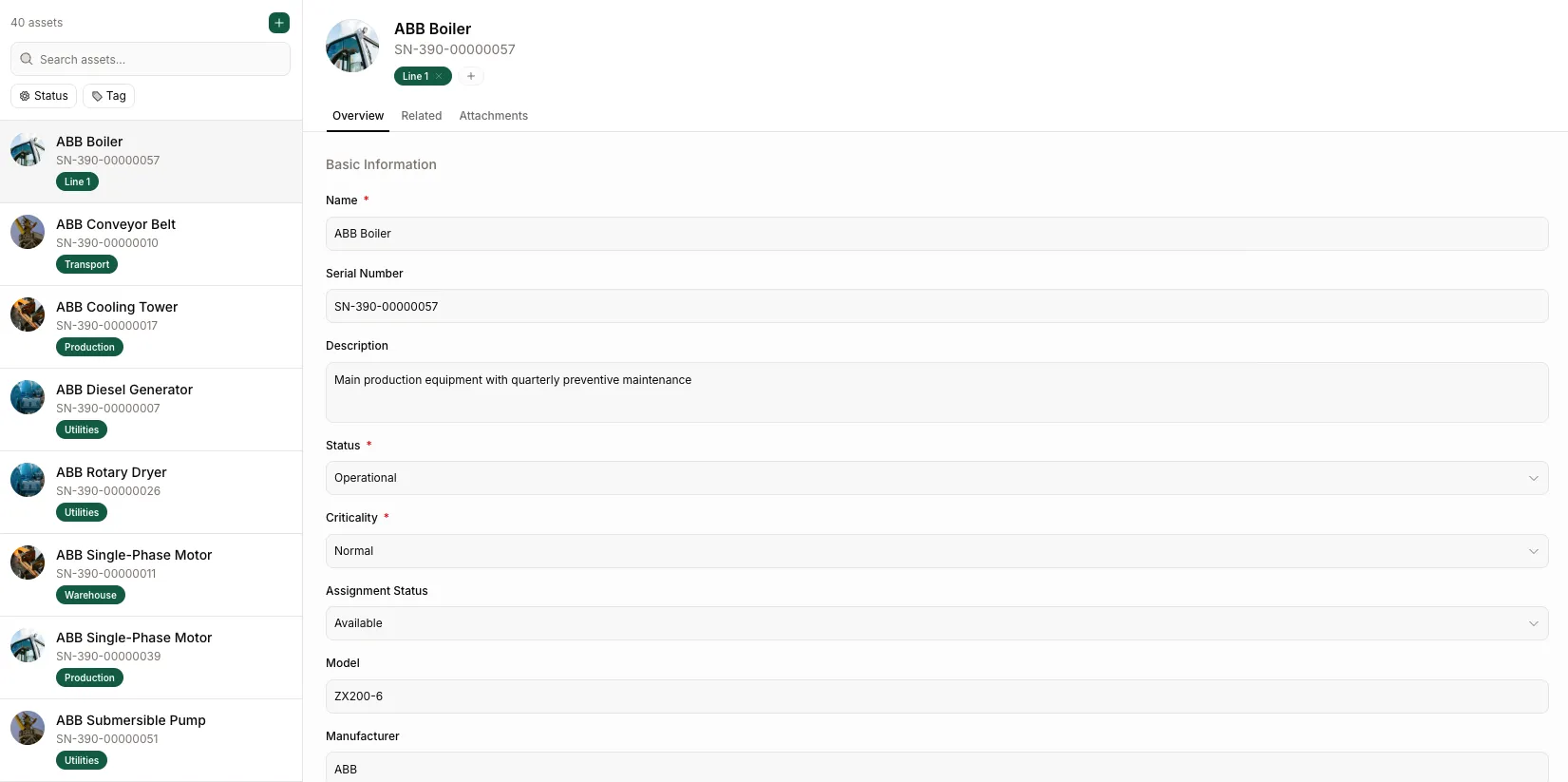
Task: Select ABB Diesel Generator asset
Action: click(151, 410)
